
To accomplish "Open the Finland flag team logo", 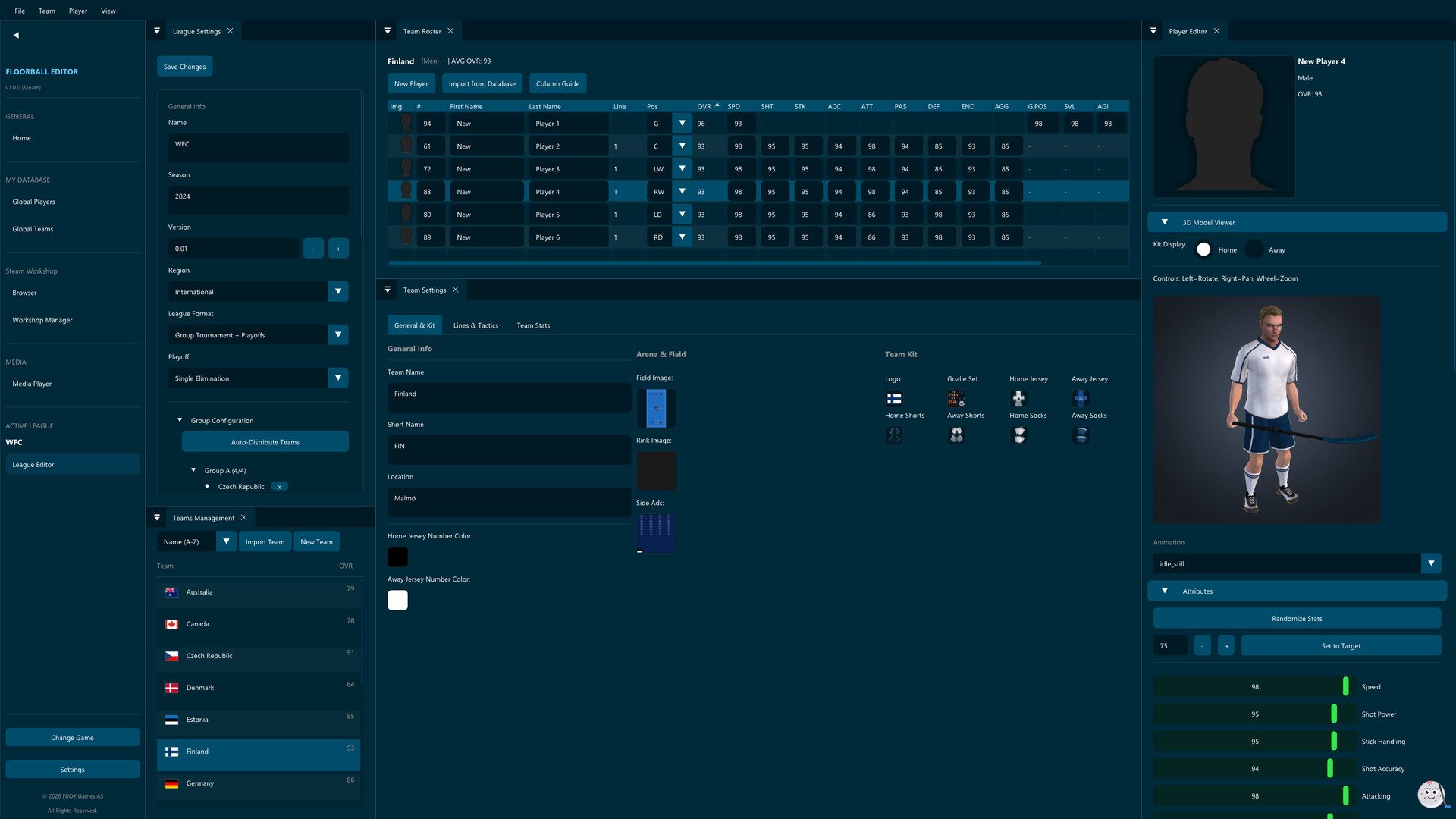I will (x=894, y=398).
